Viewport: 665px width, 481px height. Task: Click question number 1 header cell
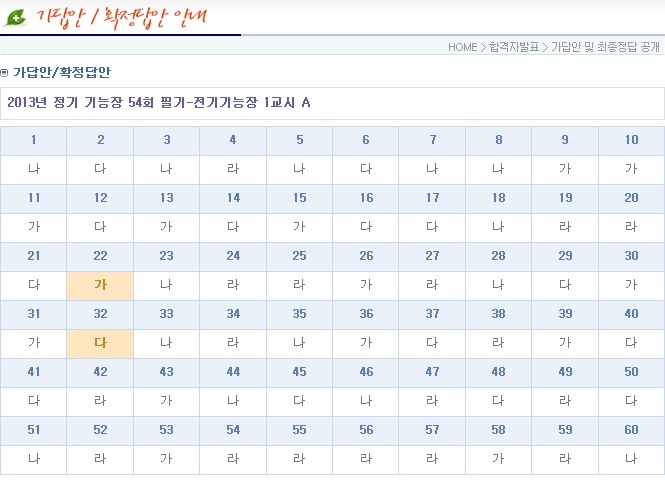[33, 140]
